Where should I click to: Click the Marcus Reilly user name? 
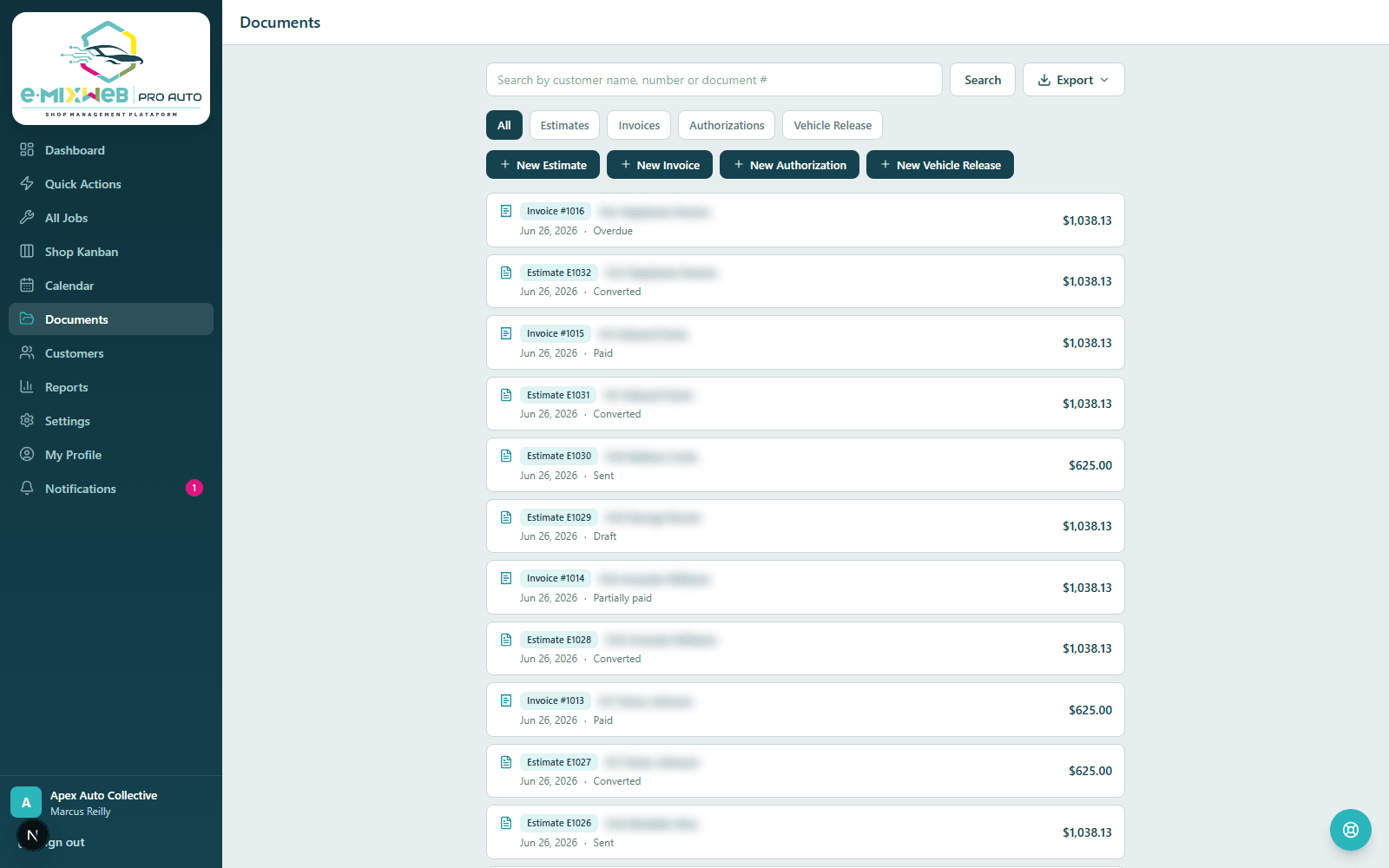[x=81, y=812]
